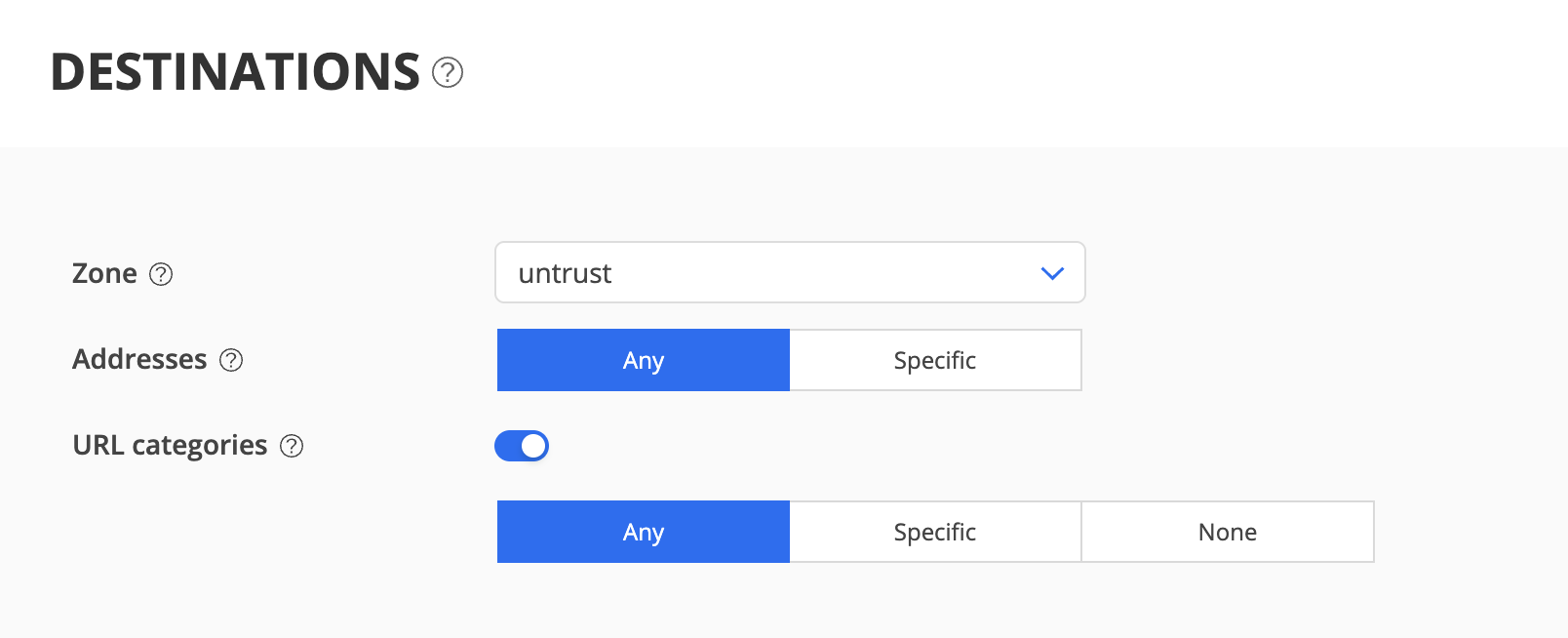The height and width of the screenshot is (638, 1568).
Task: Click the Zone help question mark icon
Action: (161, 274)
